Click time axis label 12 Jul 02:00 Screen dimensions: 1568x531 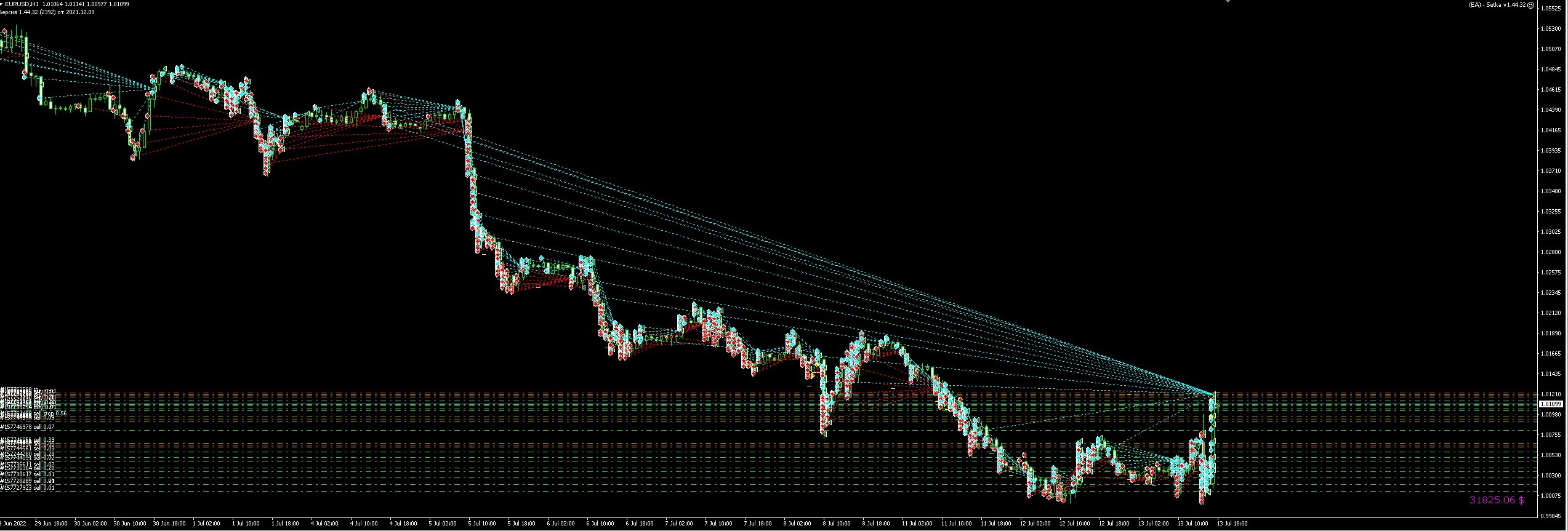click(1035, 524)
